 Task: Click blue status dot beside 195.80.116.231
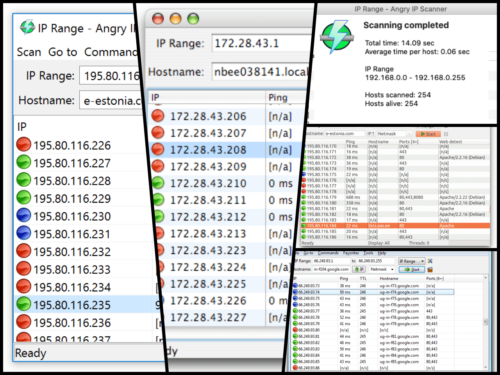coord(24,233)
